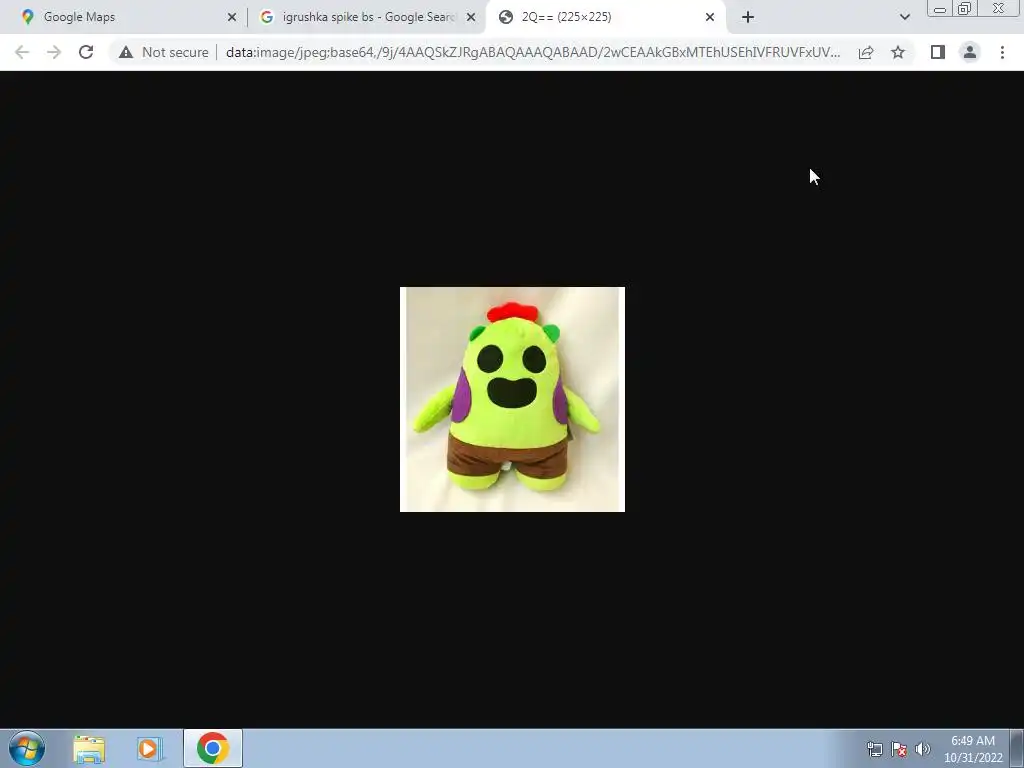Viewport: 1024px width, 768px height.
Task: View the Not secure site information
Action: point(164,52)
